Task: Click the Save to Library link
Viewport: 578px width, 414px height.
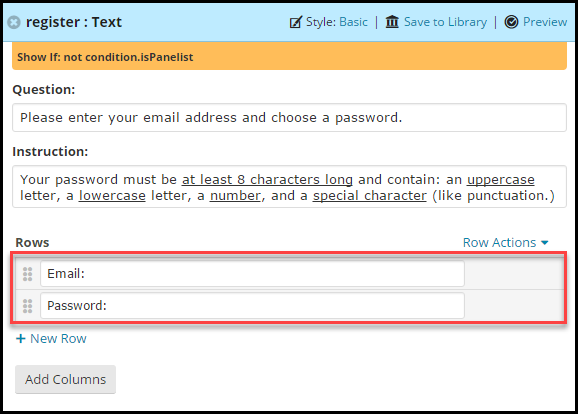Action: (x=445, y=22)
